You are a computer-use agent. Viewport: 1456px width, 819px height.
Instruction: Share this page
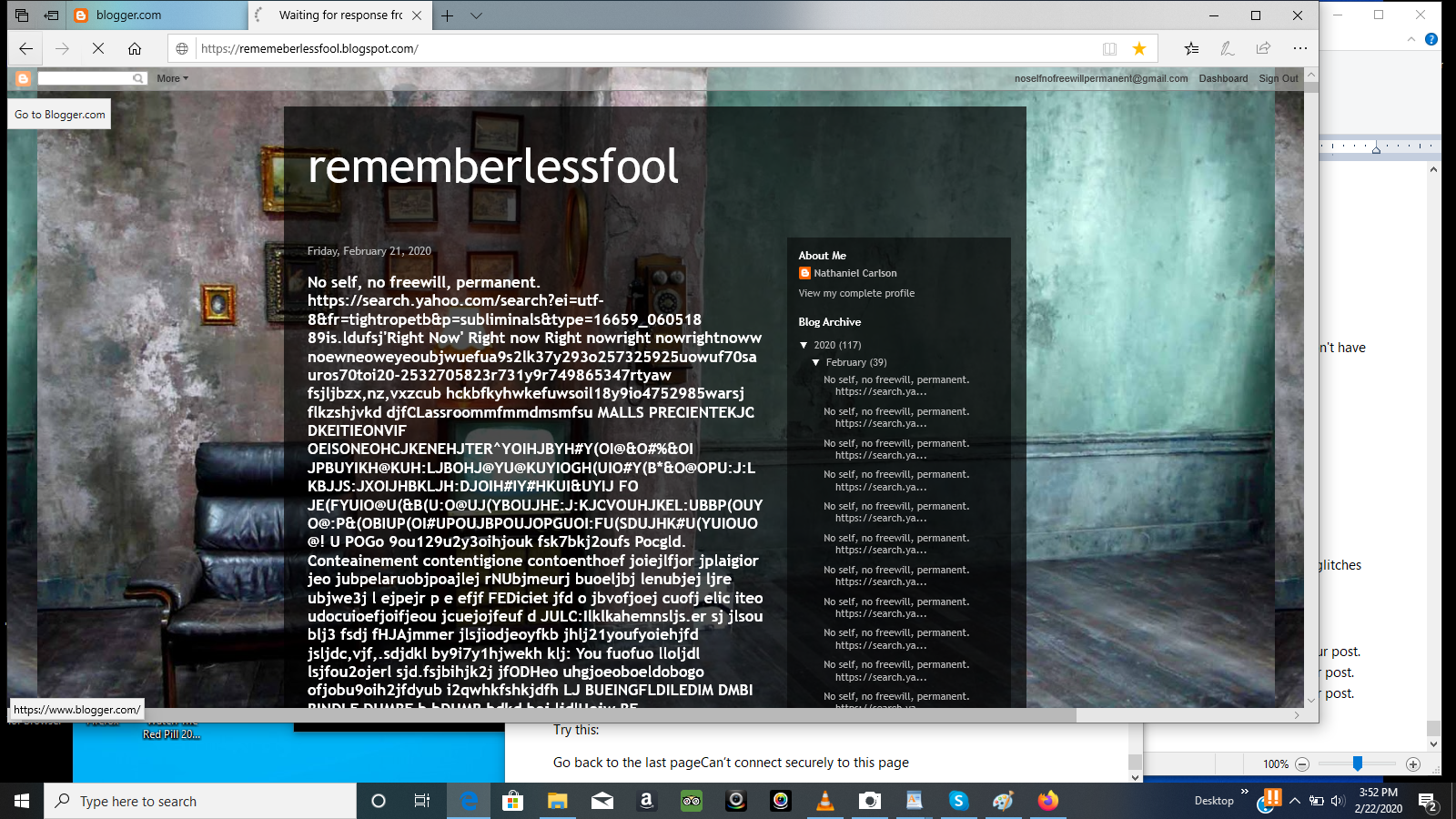(1263, 48)
